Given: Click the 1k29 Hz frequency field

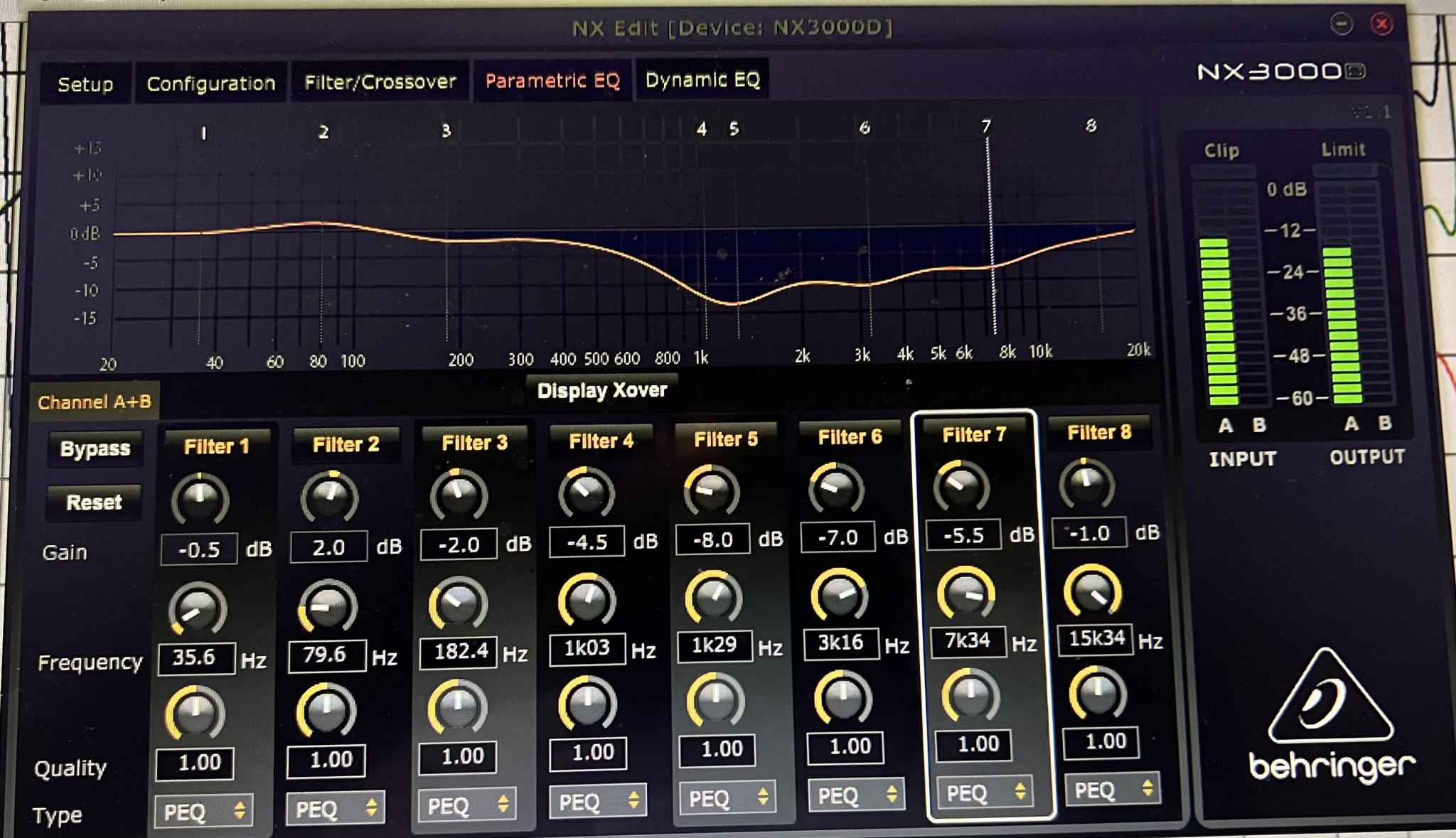Looking at the screenshot, I should click(714, 645).
